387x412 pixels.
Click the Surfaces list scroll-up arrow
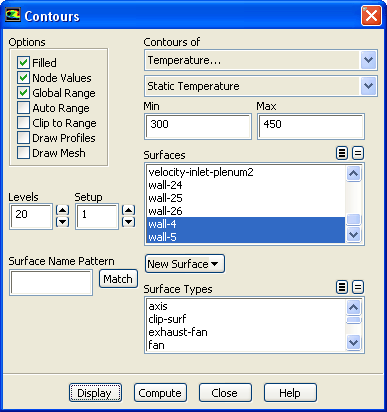pyautogui.click(x=353, y=173)
